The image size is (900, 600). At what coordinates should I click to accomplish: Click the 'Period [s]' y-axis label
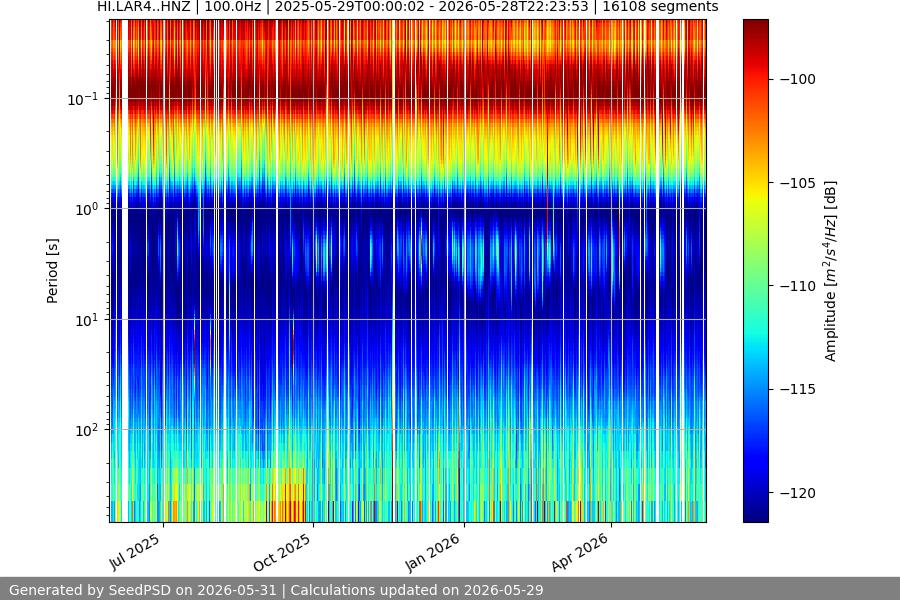[x=52, y=271]
